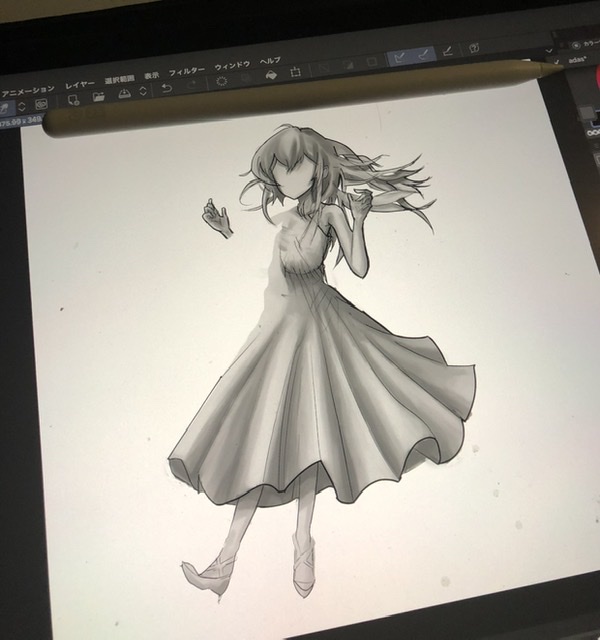
Task: Expand the up-down arrows beside the leftmost icon
Action: pos(22,107)
